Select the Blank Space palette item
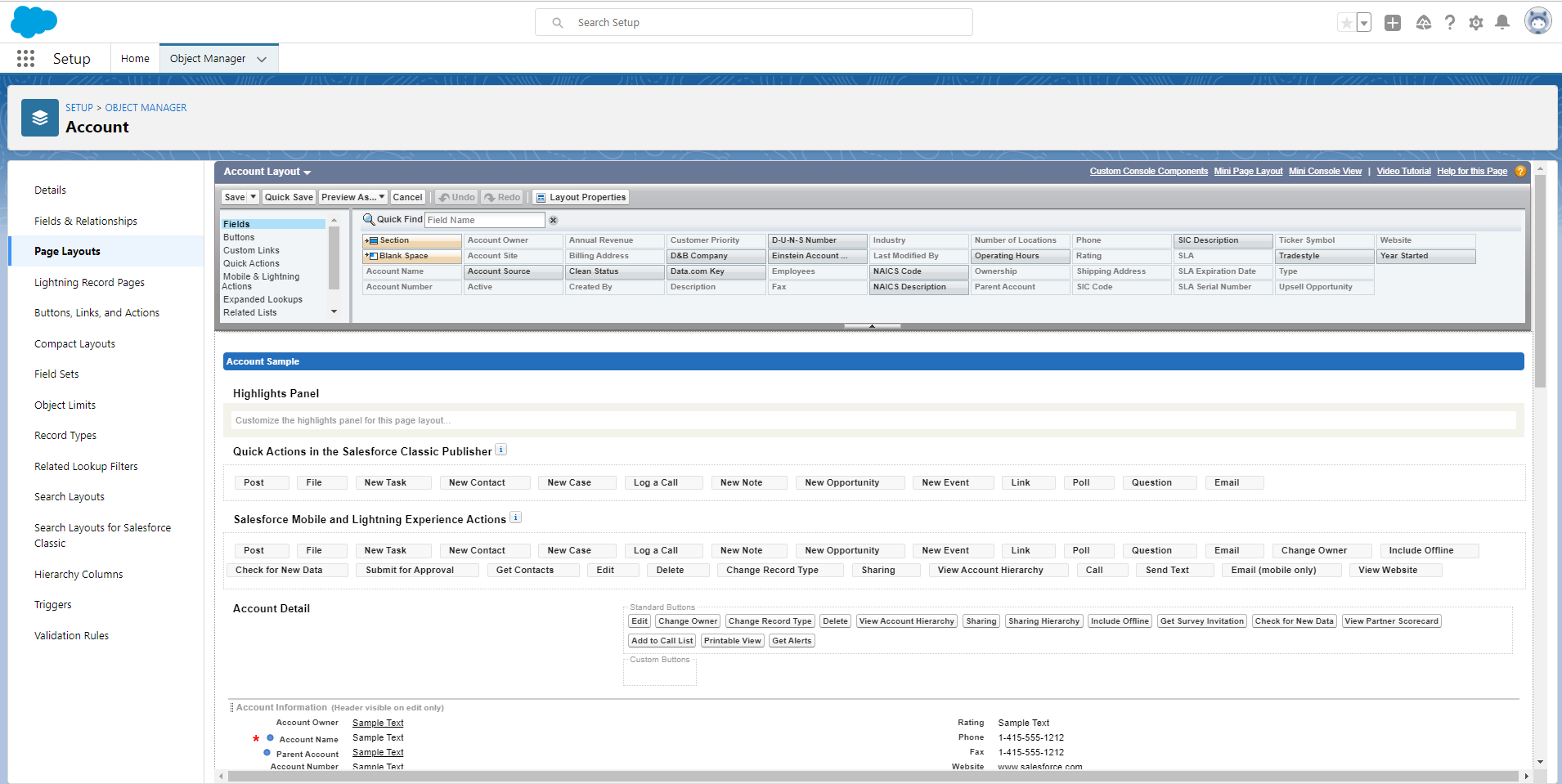Viewport: 1562px width, 784px height. tap(412, 256)
